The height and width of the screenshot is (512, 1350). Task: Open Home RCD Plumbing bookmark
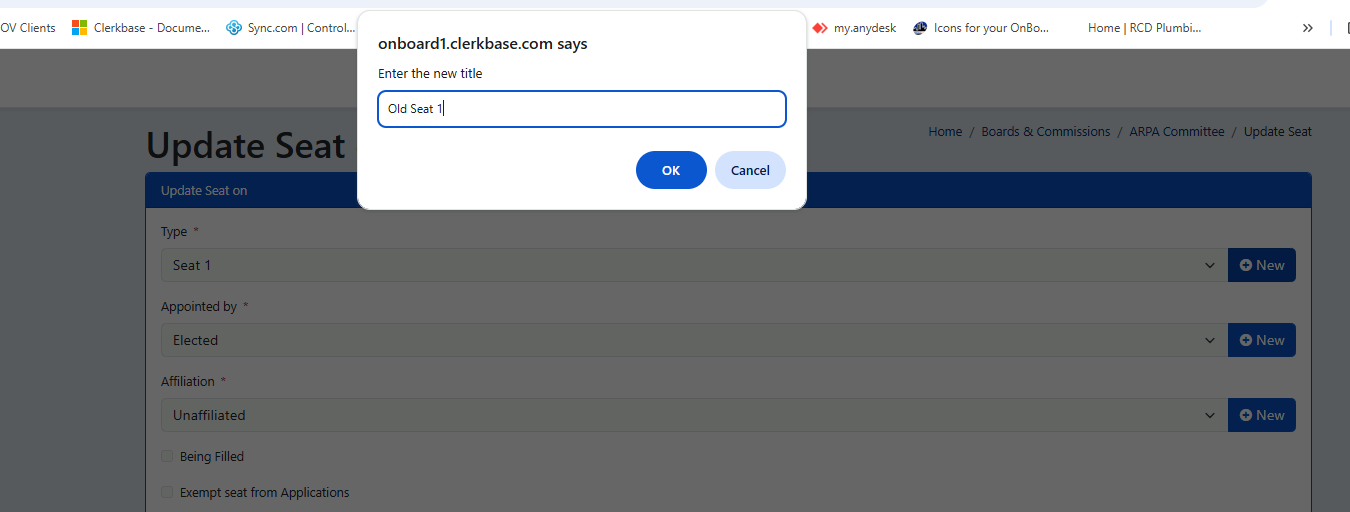tap(1144, 28)
